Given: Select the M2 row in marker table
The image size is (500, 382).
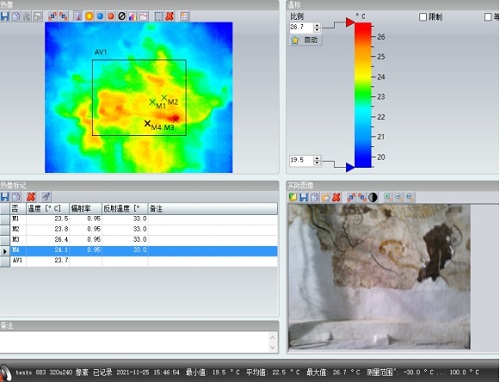Looking at the screenshot, I should coord(139,229).
